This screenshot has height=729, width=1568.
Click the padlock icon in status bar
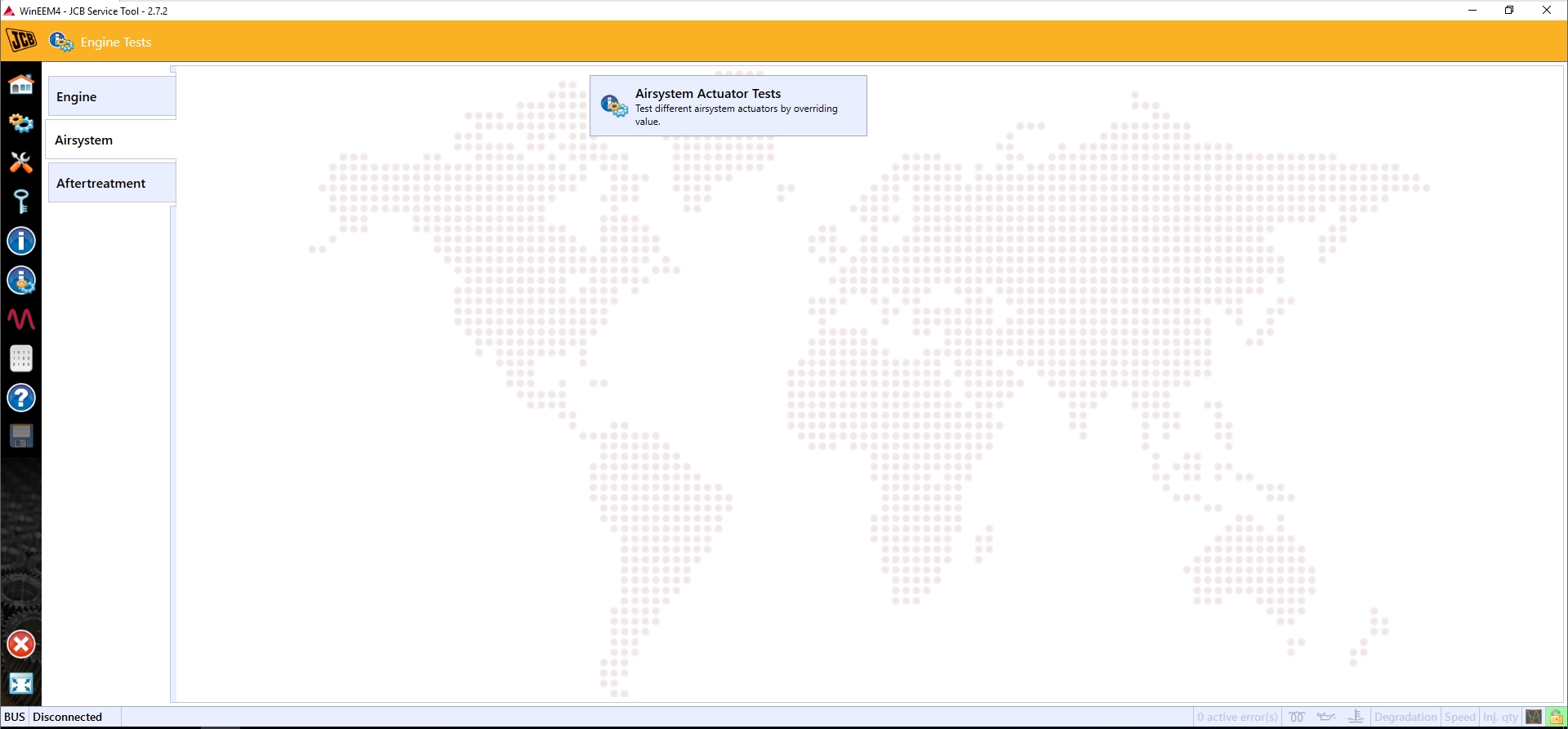[1557, 717]
